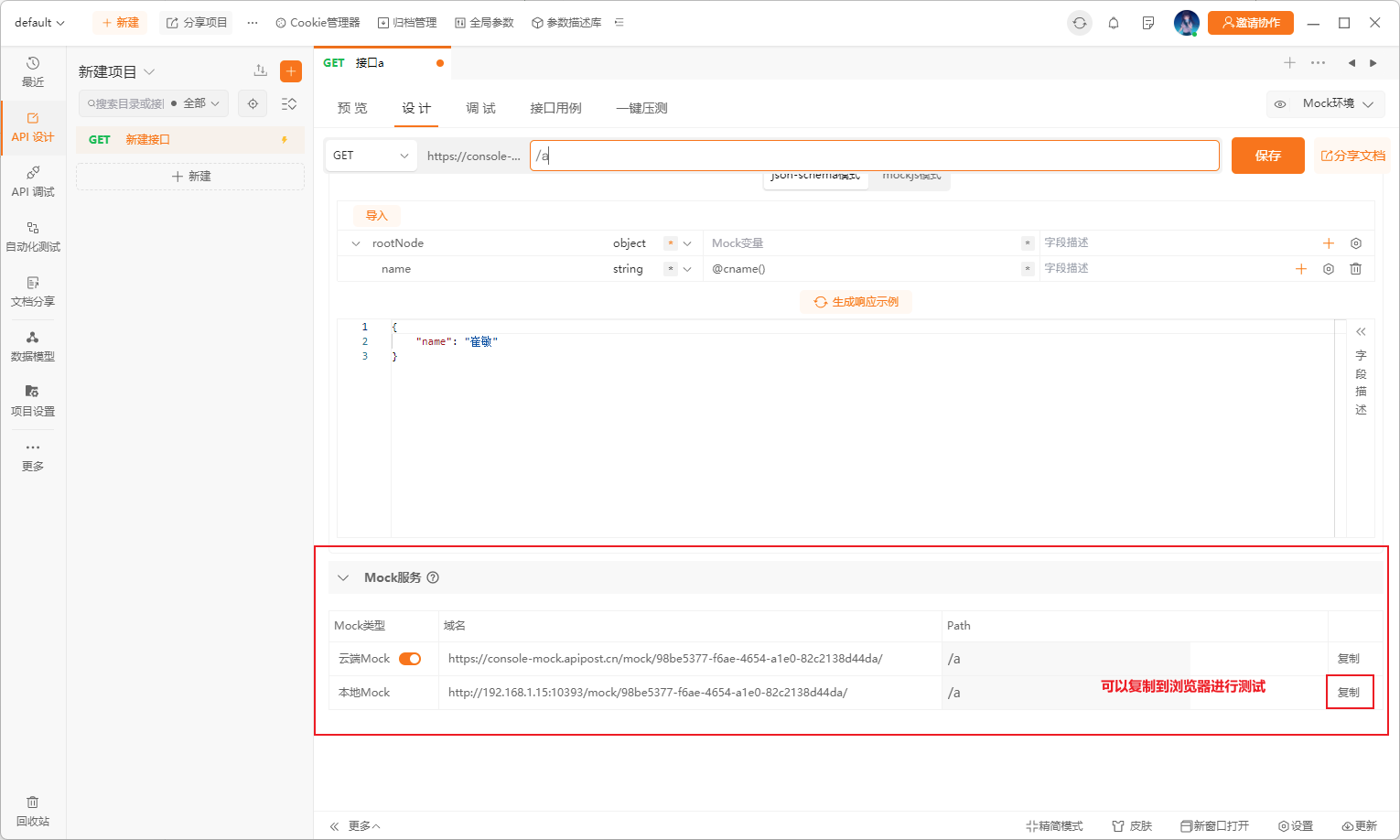
Task: Open 自动化测试 in the left sidebar
Action: point(33,236)
